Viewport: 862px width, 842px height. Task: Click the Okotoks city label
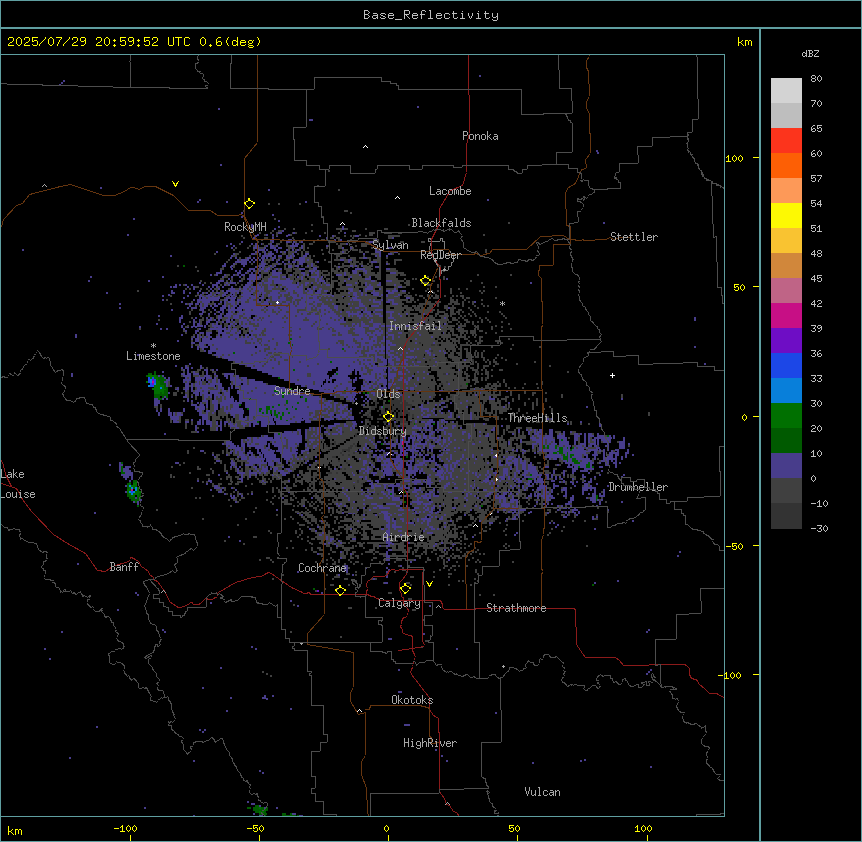point(412,700)
